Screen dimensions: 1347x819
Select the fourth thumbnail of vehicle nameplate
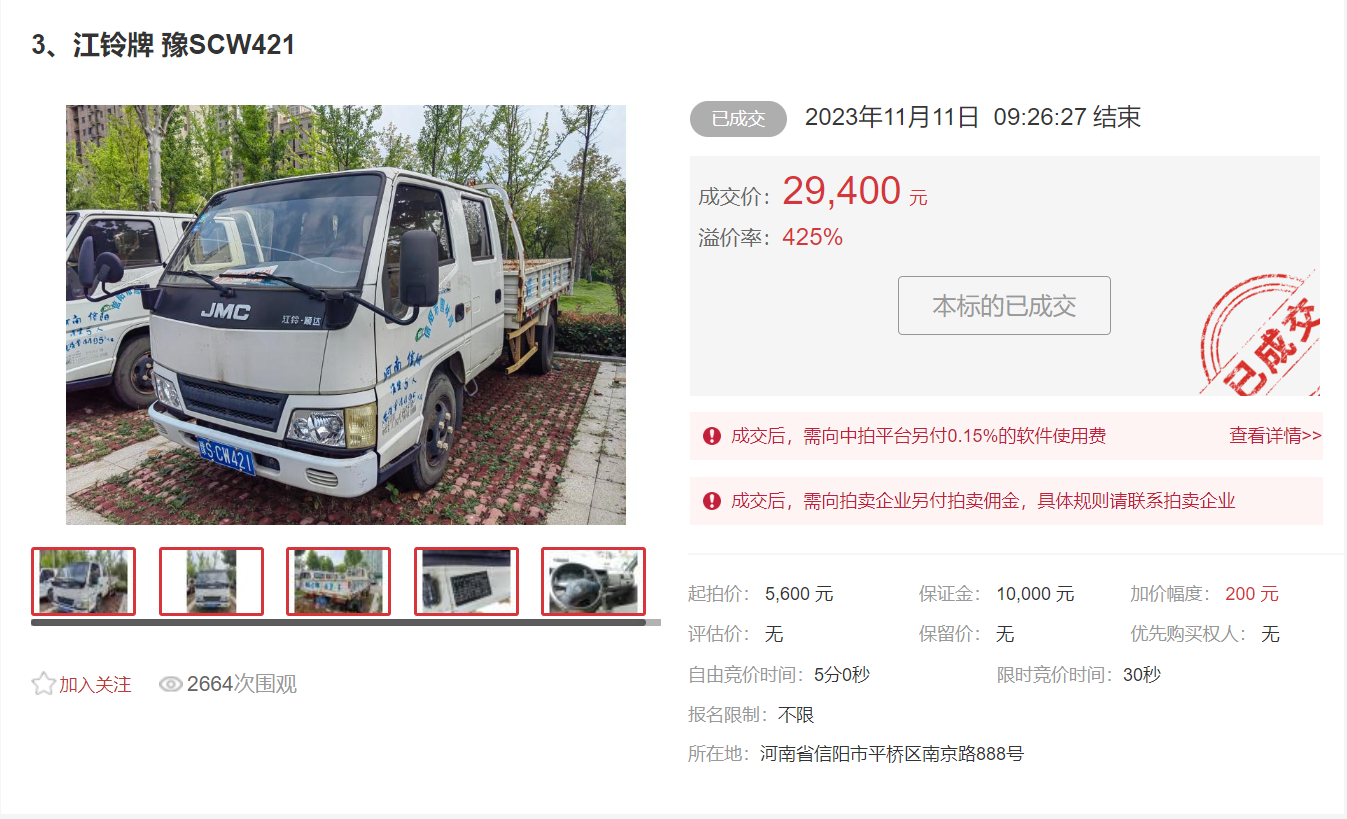pos(466,581)
